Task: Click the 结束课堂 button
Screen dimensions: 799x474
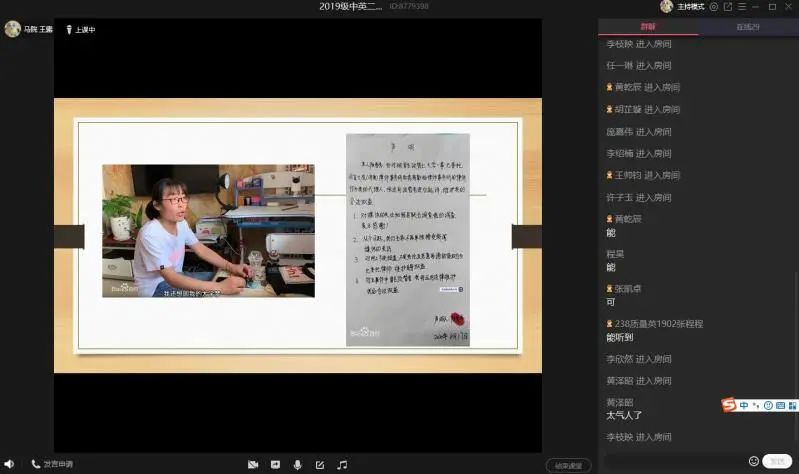Action: (568, 465)
